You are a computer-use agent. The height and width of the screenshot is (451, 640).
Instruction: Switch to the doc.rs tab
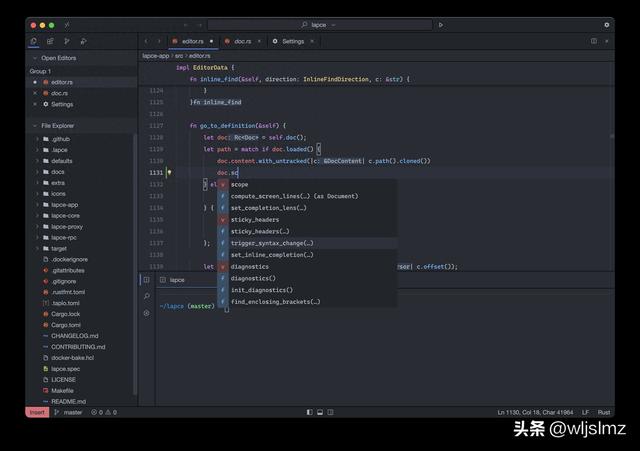click(243, 41)
